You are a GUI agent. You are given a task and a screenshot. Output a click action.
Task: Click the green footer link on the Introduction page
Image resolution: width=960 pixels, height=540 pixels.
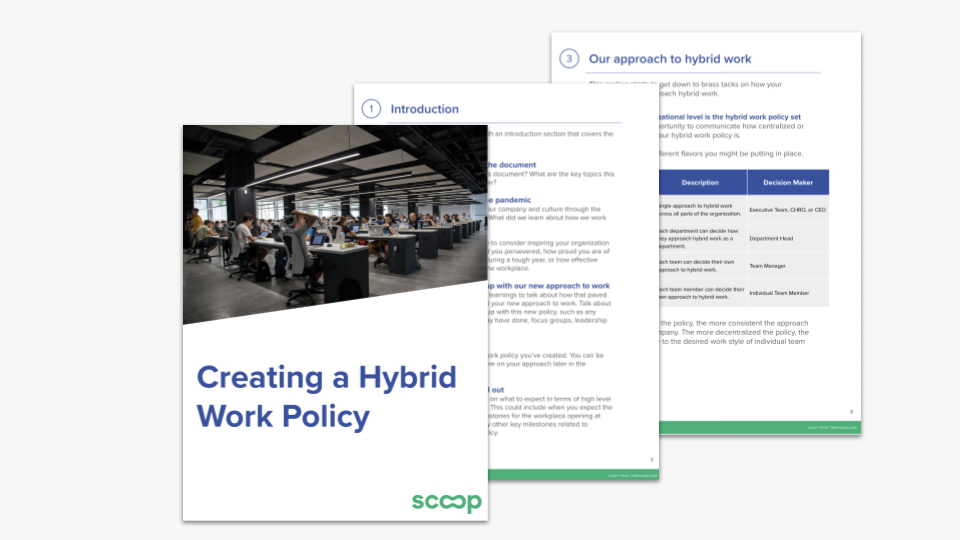pos(632,475)
